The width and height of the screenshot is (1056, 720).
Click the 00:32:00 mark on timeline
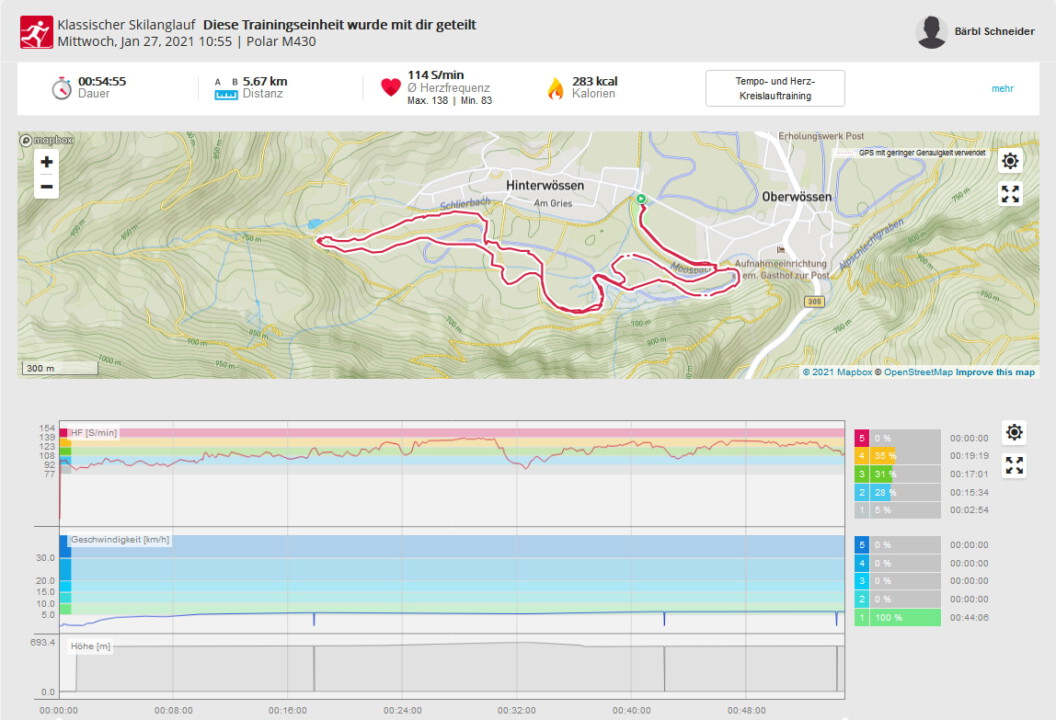pyautogui.click(x=516, y=710)
